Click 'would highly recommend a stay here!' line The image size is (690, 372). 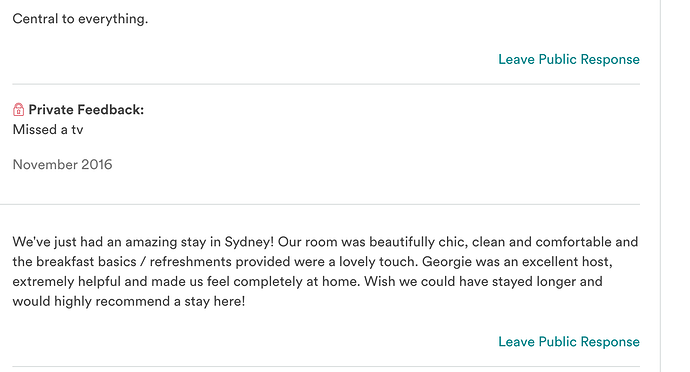tap(128, 302)
